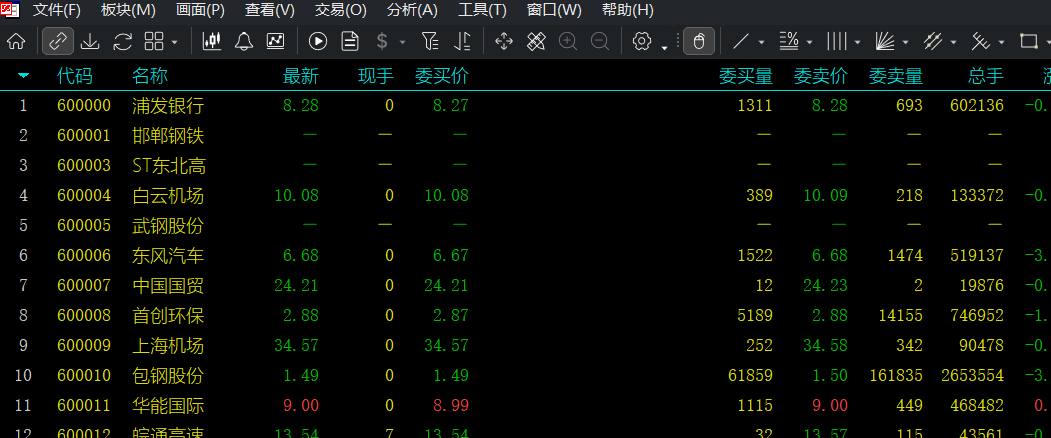This screenshot has width=1051, height=438.
Task: Open the 交易(O) menu
Action: (x=341, y=10)
